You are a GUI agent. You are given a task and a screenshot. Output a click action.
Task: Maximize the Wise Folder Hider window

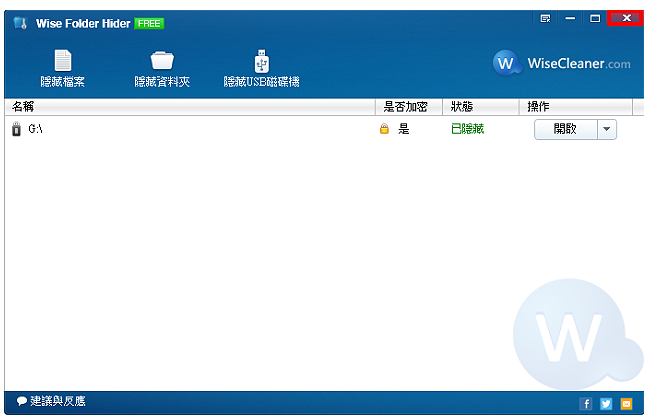[x=595, y=18]
